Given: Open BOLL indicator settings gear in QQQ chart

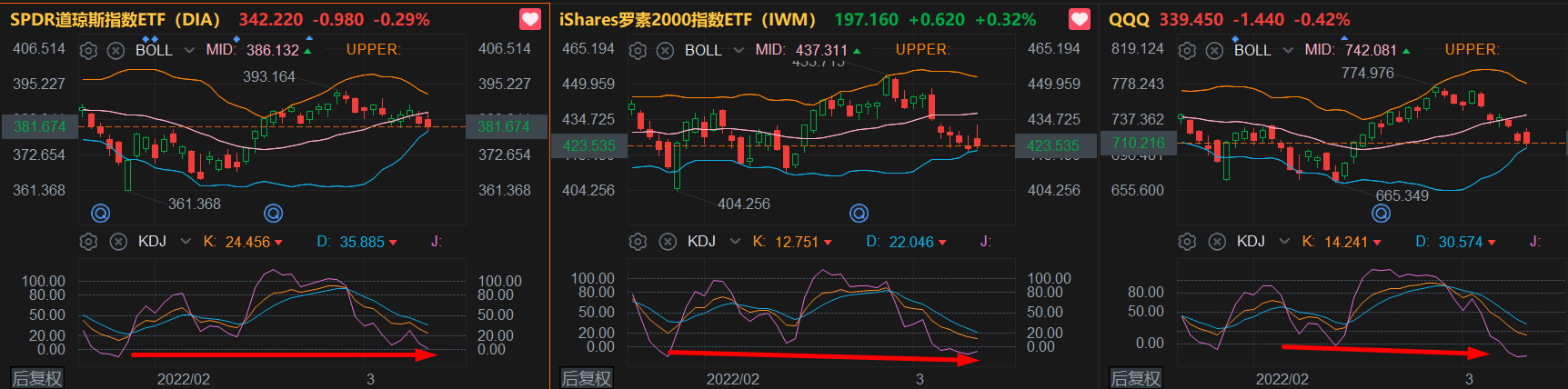Looking at the screenshot, I should pos(1187,51).
